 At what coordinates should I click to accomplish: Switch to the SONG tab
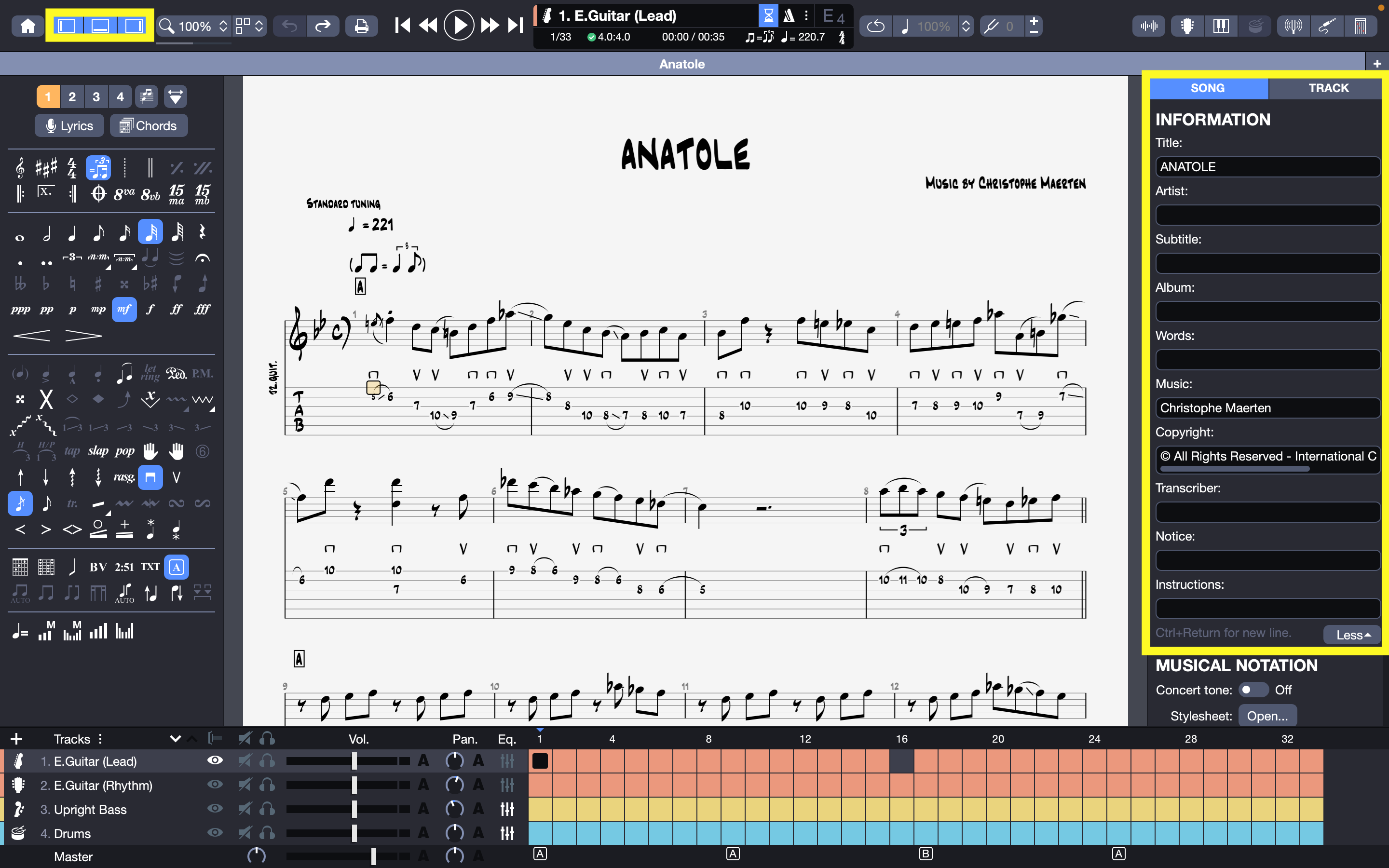pyautogui.click(x=1206, y=88)
